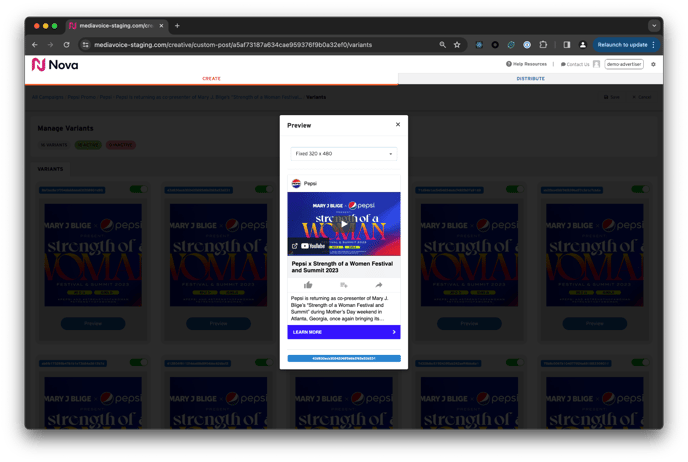The width and height of the screenshot is (688, 462).
Task: Open the Fixed 320 x 480 size dropdown
Action: (x=343, y=154)
